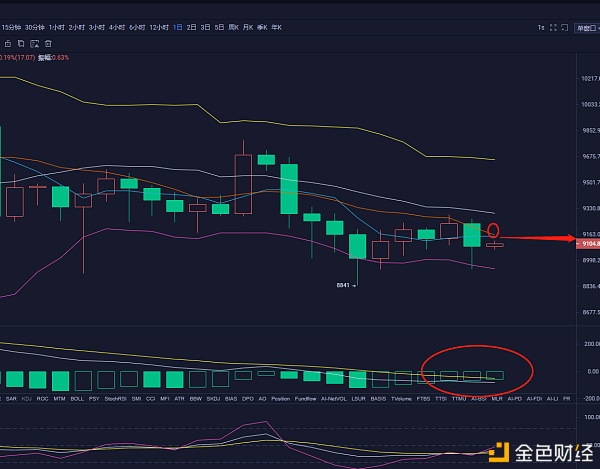
Task: Select the 30分钟 timeframe
Action: click(35, 28)
